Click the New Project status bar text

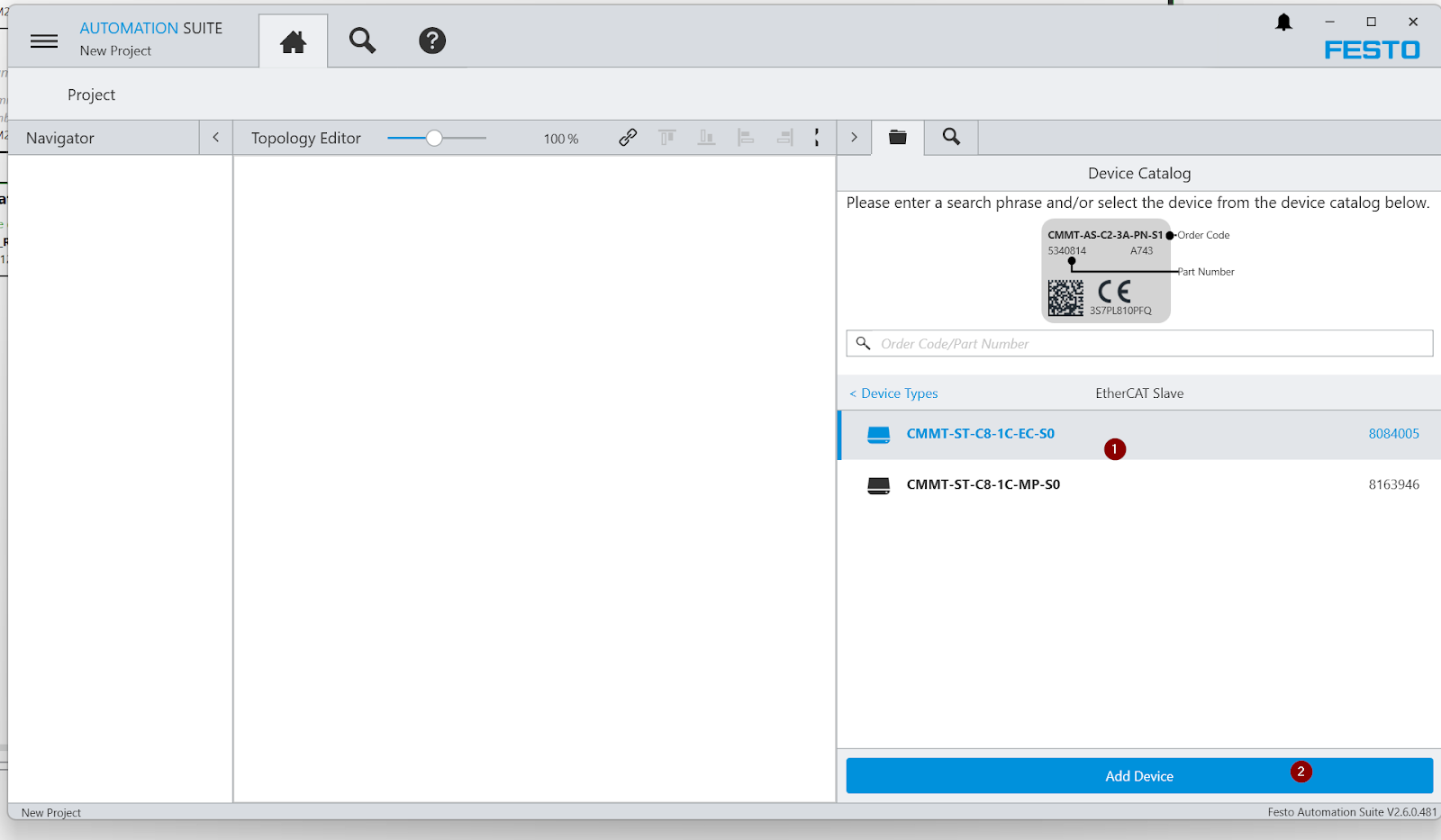50,813
